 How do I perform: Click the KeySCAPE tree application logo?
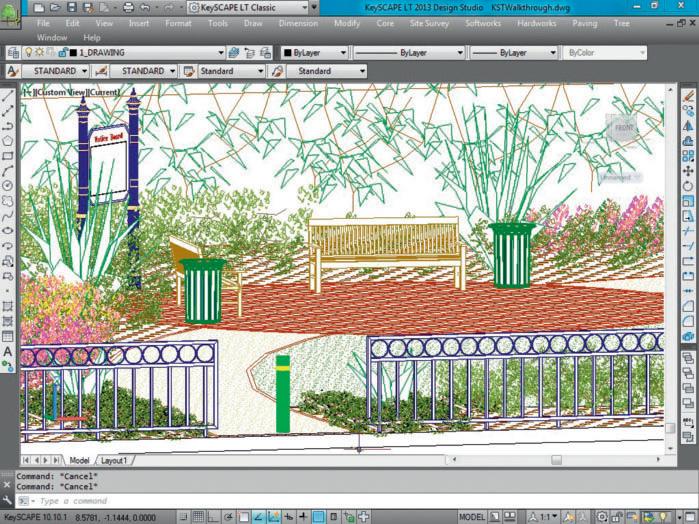10,15
